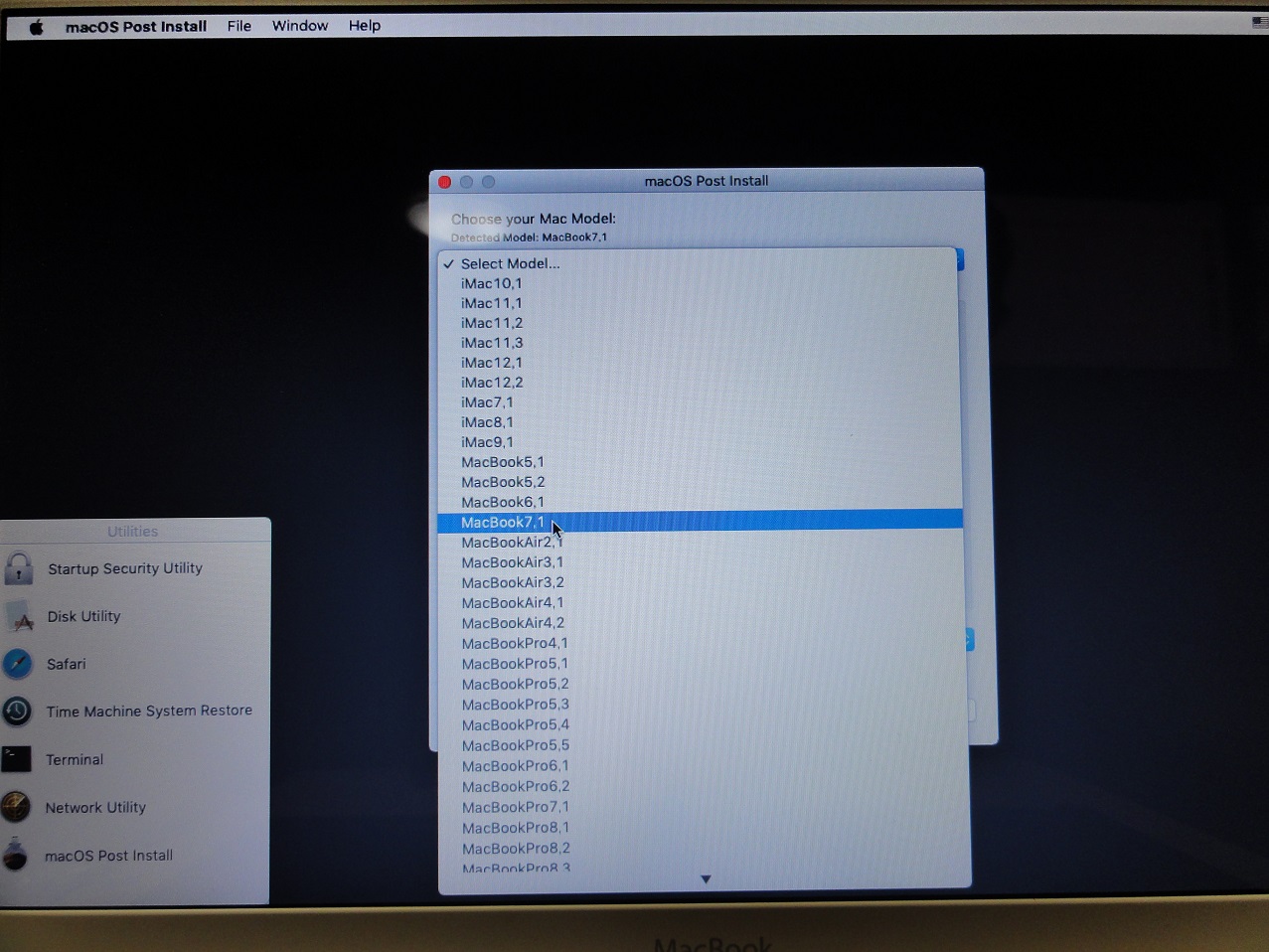Image resolution: width=1269 pixels, height=952 pixels.
Task: Choose iMac10,1 from the model list
Action: [700, 283]
